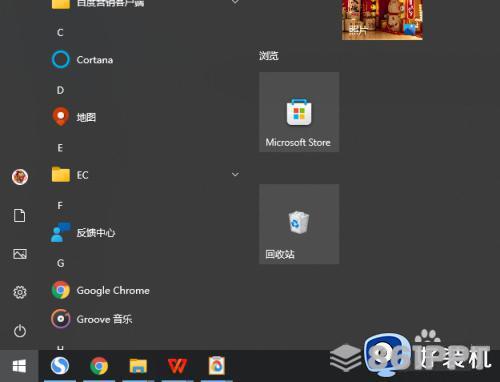
Task: Open Settings gear in Start sidebar
Action: click(20, 292)
